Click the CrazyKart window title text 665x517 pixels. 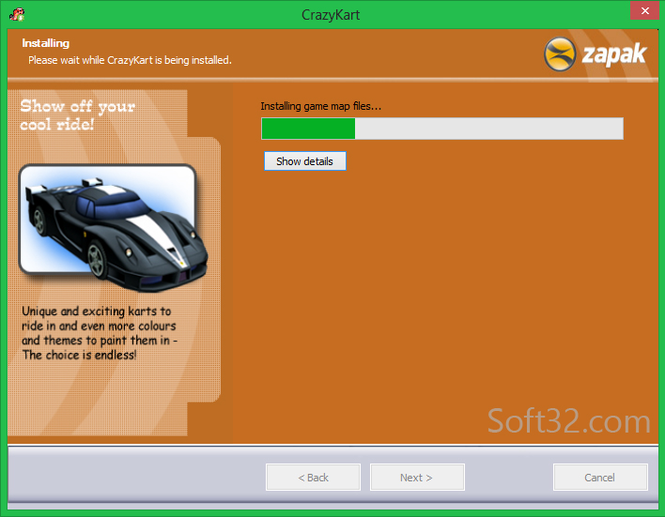point(332,14)
